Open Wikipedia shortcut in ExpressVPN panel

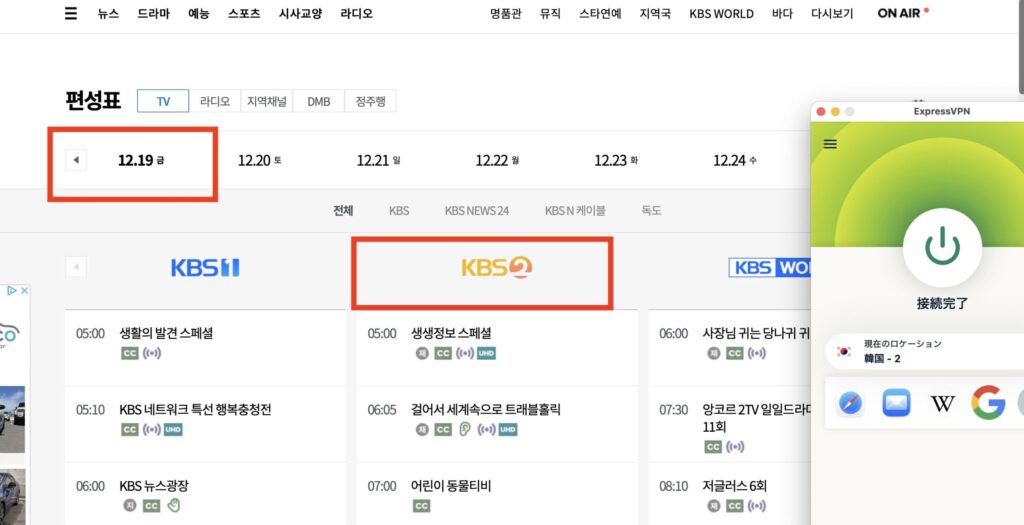coord(942,403)
